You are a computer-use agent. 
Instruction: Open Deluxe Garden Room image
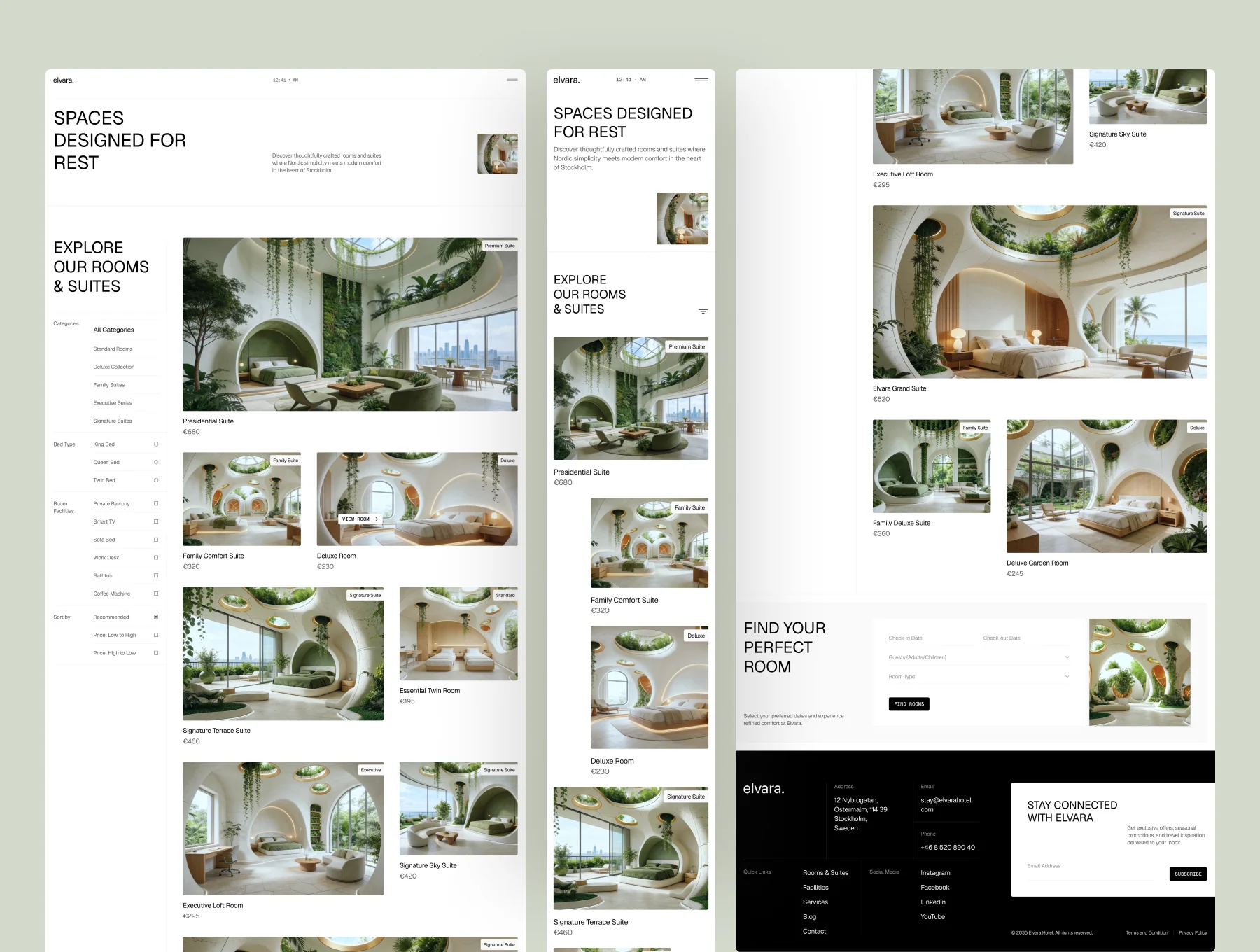point(1107,486)
